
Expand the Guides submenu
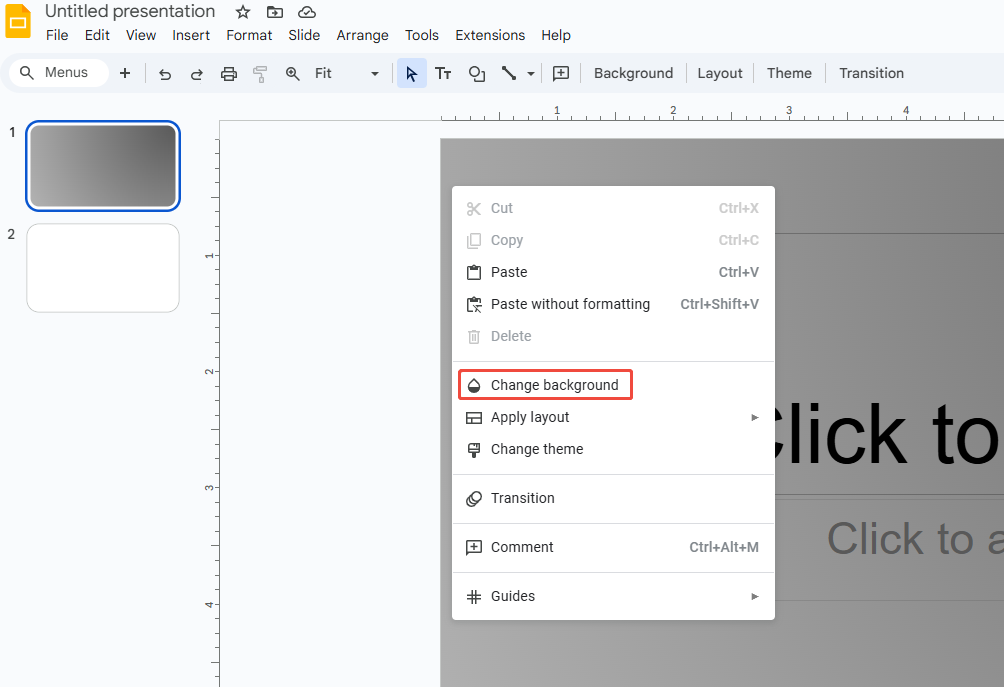pos(513,596)
